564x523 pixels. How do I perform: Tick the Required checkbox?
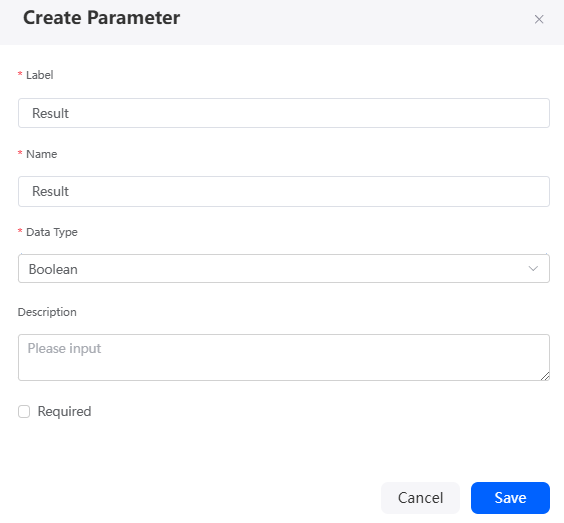(x=24, y=411)
